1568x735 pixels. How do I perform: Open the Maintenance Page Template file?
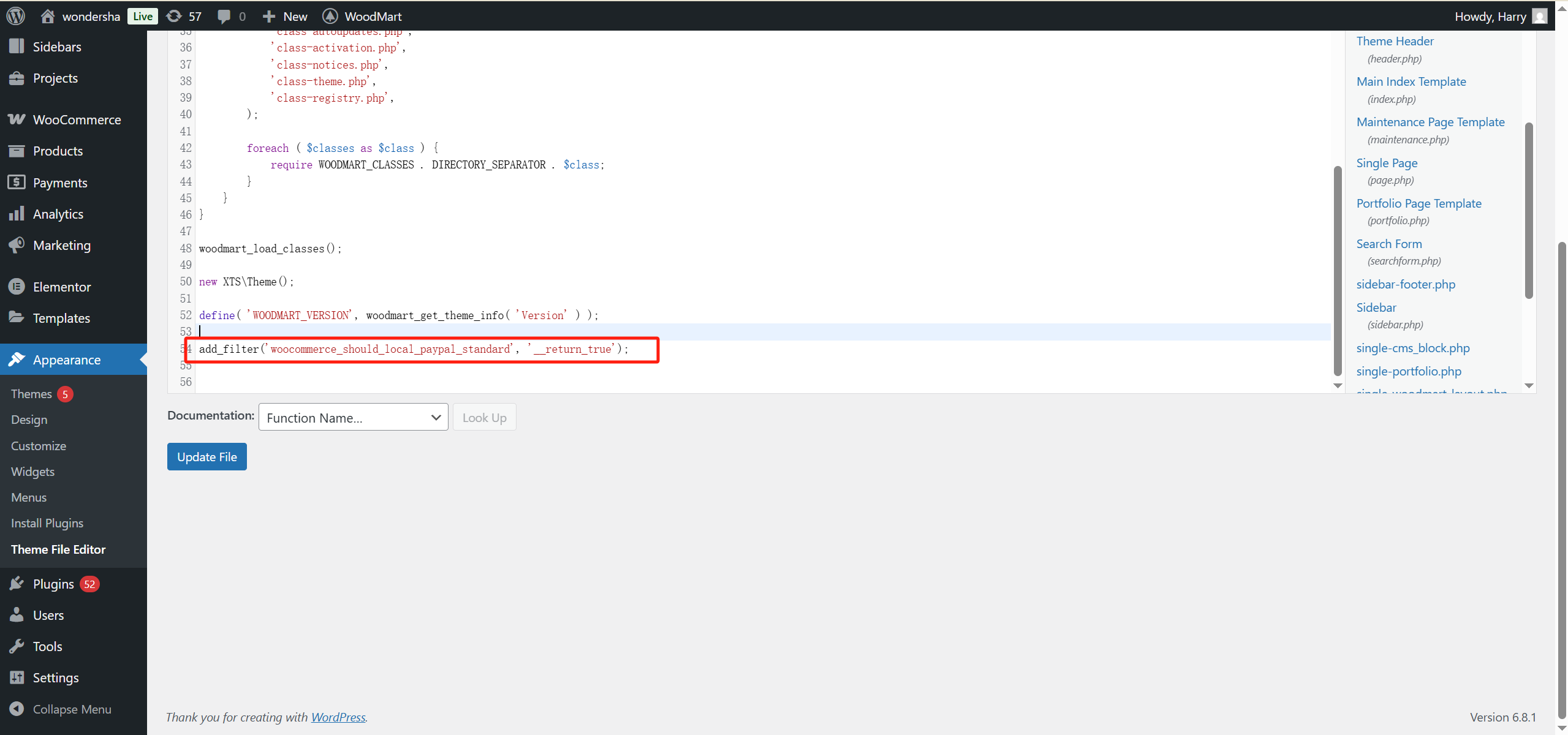pos(1430,122)
